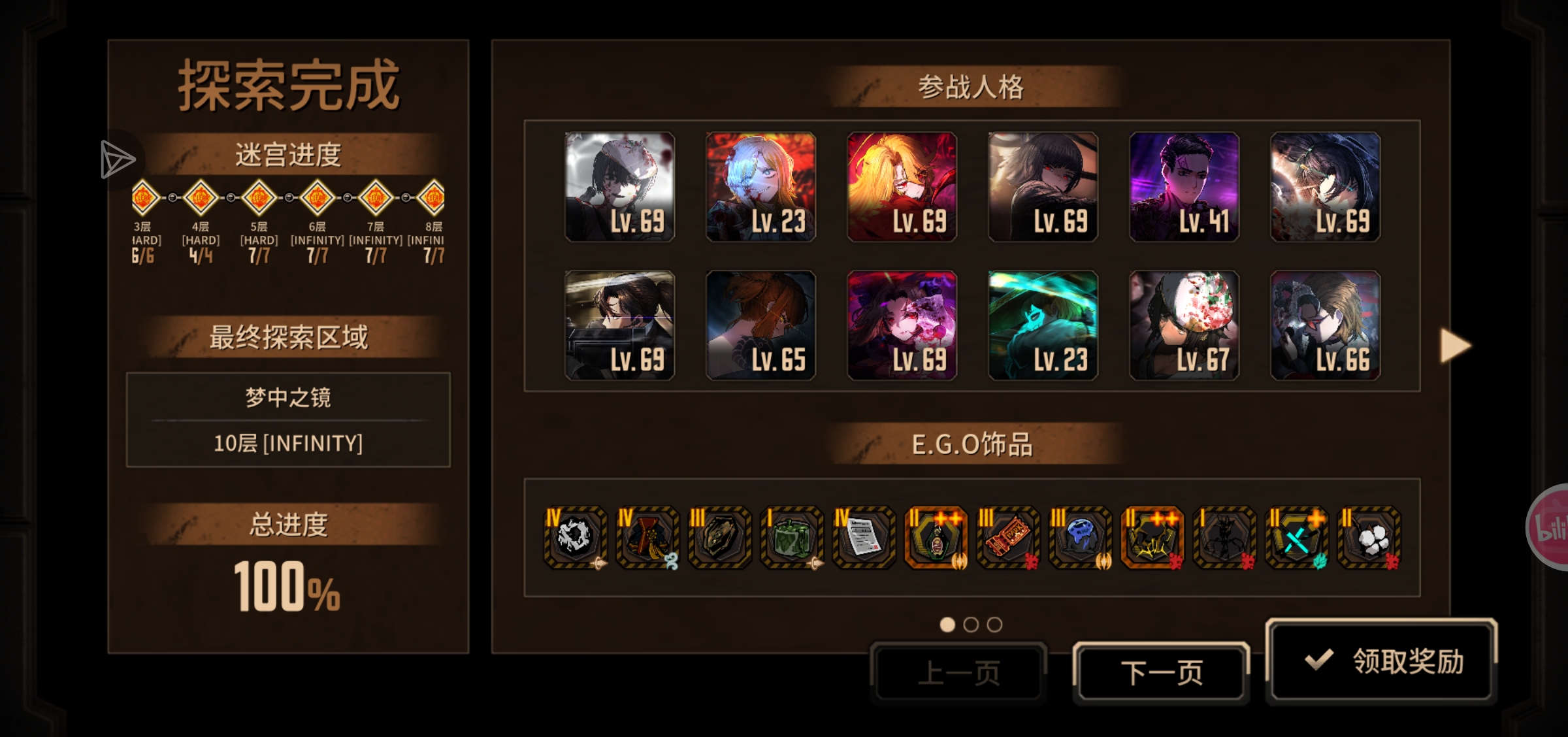Click 领取奖励 claim rewards button
The image size is (1568, 737).
[x=1382, y=661]
